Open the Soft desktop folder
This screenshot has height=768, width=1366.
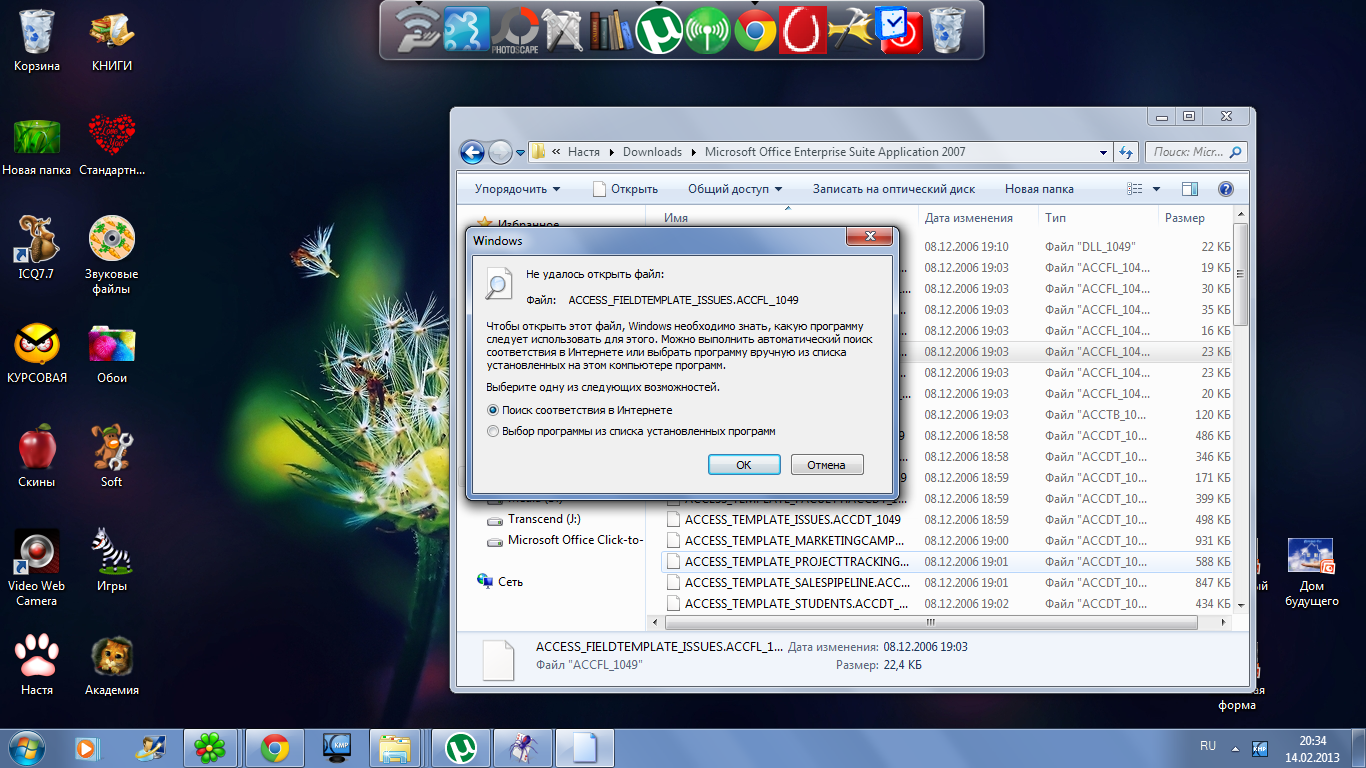pyautogui.click(x=112, y=457)
